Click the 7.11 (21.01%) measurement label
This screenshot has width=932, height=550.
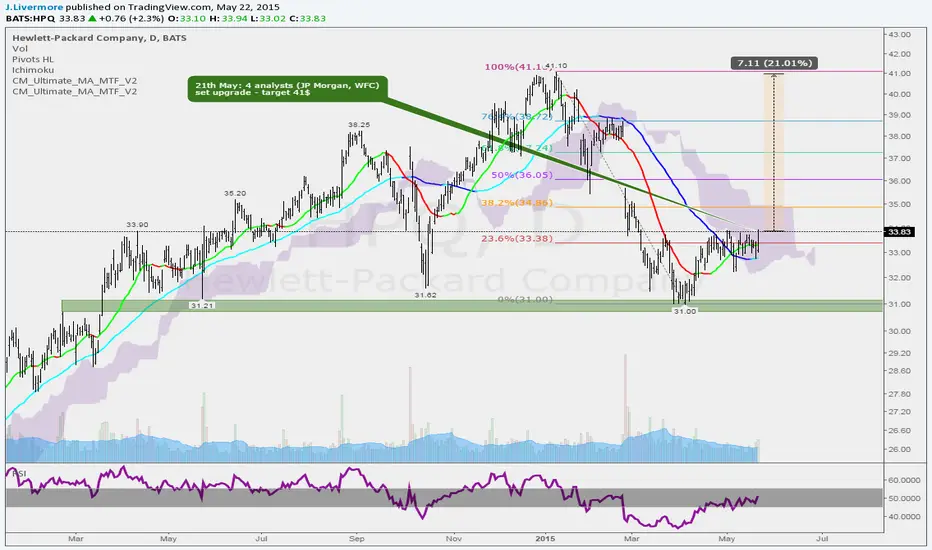click(x=774, y=63)
